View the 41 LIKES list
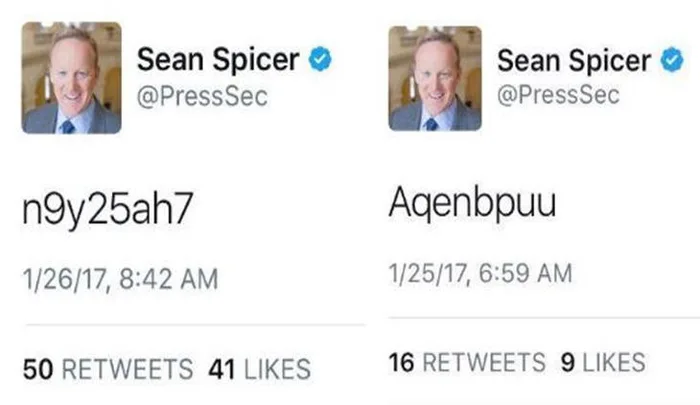Screen dimensions: 700x405 [x=260, y=369]
